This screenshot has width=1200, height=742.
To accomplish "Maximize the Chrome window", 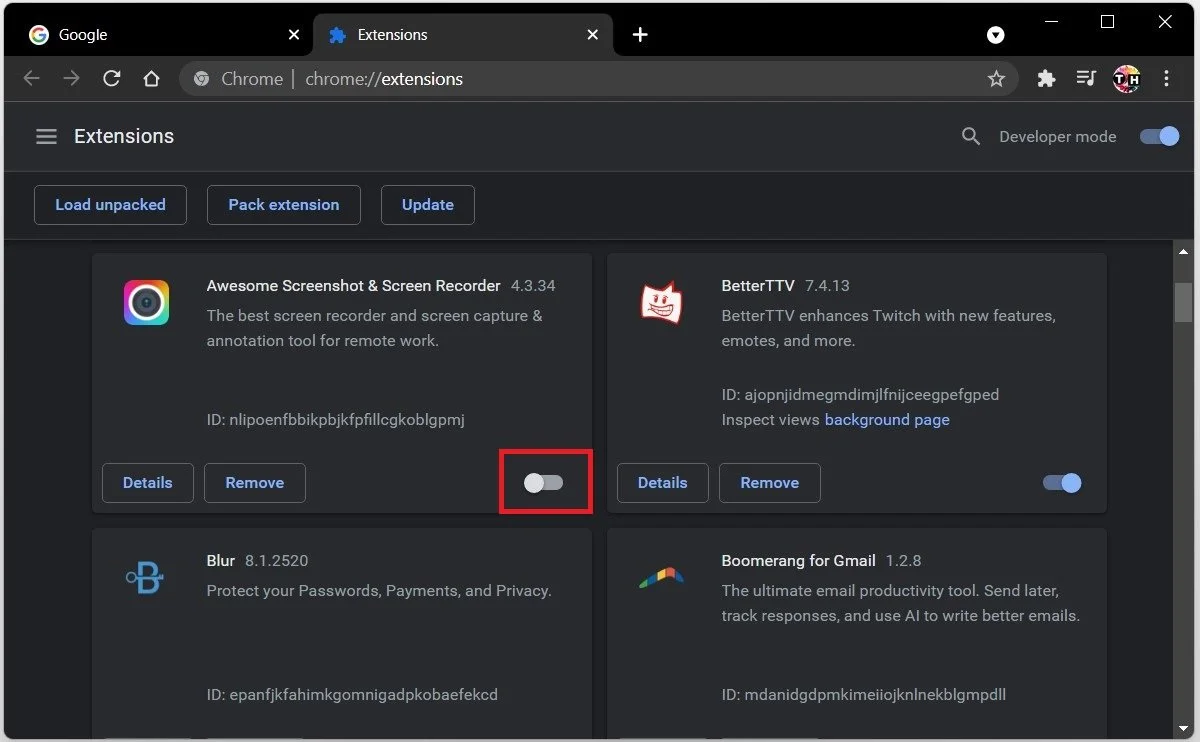I will click(1108, 22).
